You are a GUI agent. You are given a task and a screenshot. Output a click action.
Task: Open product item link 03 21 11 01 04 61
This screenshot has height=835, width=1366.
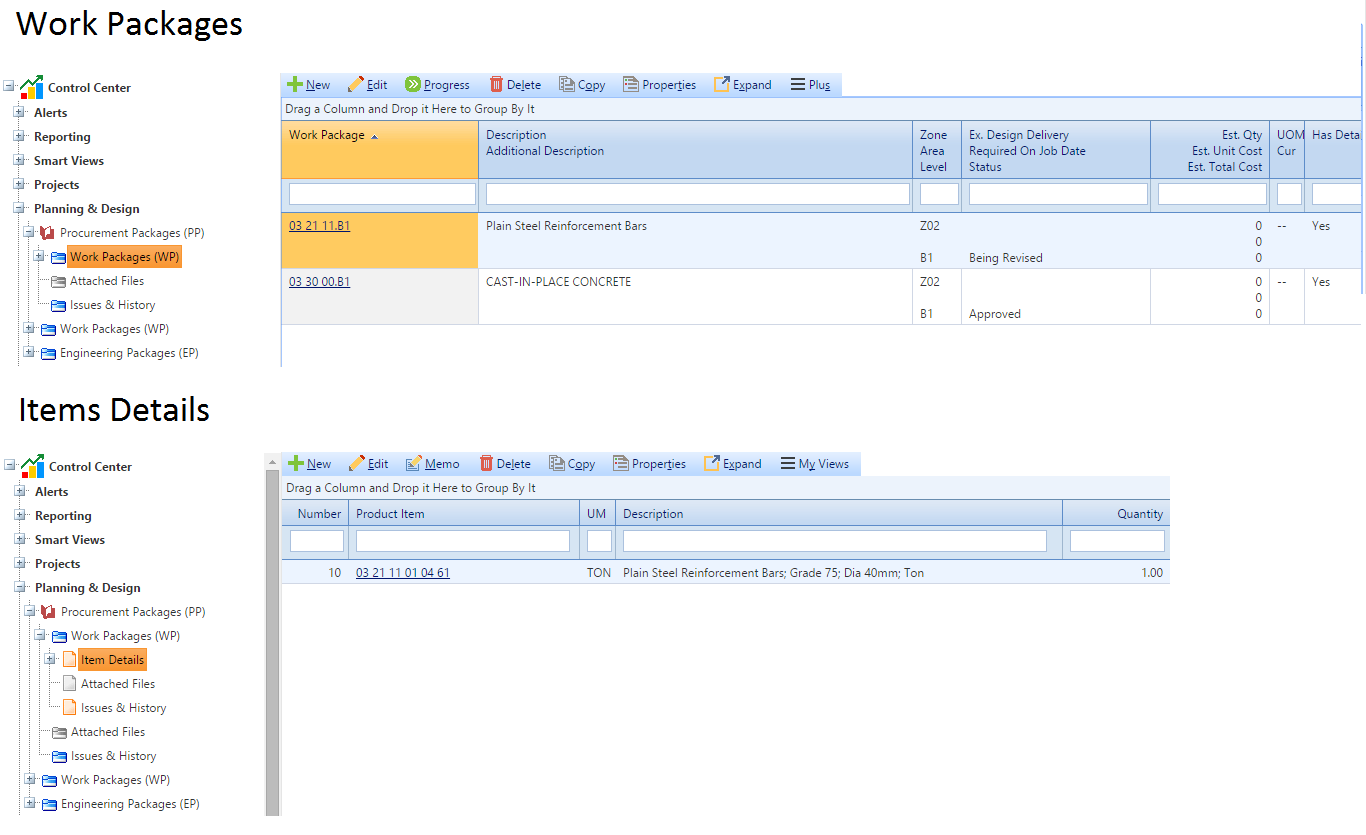402,573
